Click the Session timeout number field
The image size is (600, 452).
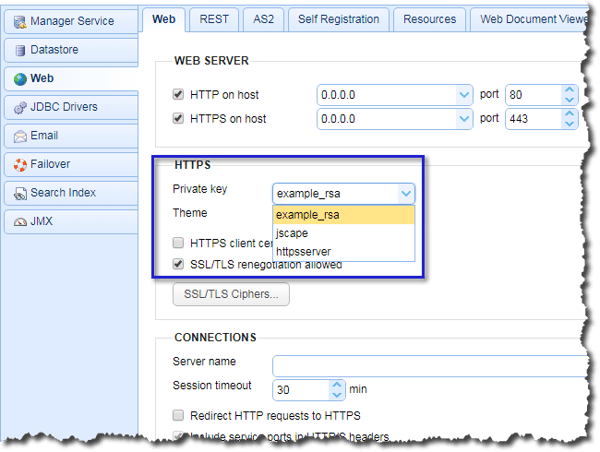301,390
